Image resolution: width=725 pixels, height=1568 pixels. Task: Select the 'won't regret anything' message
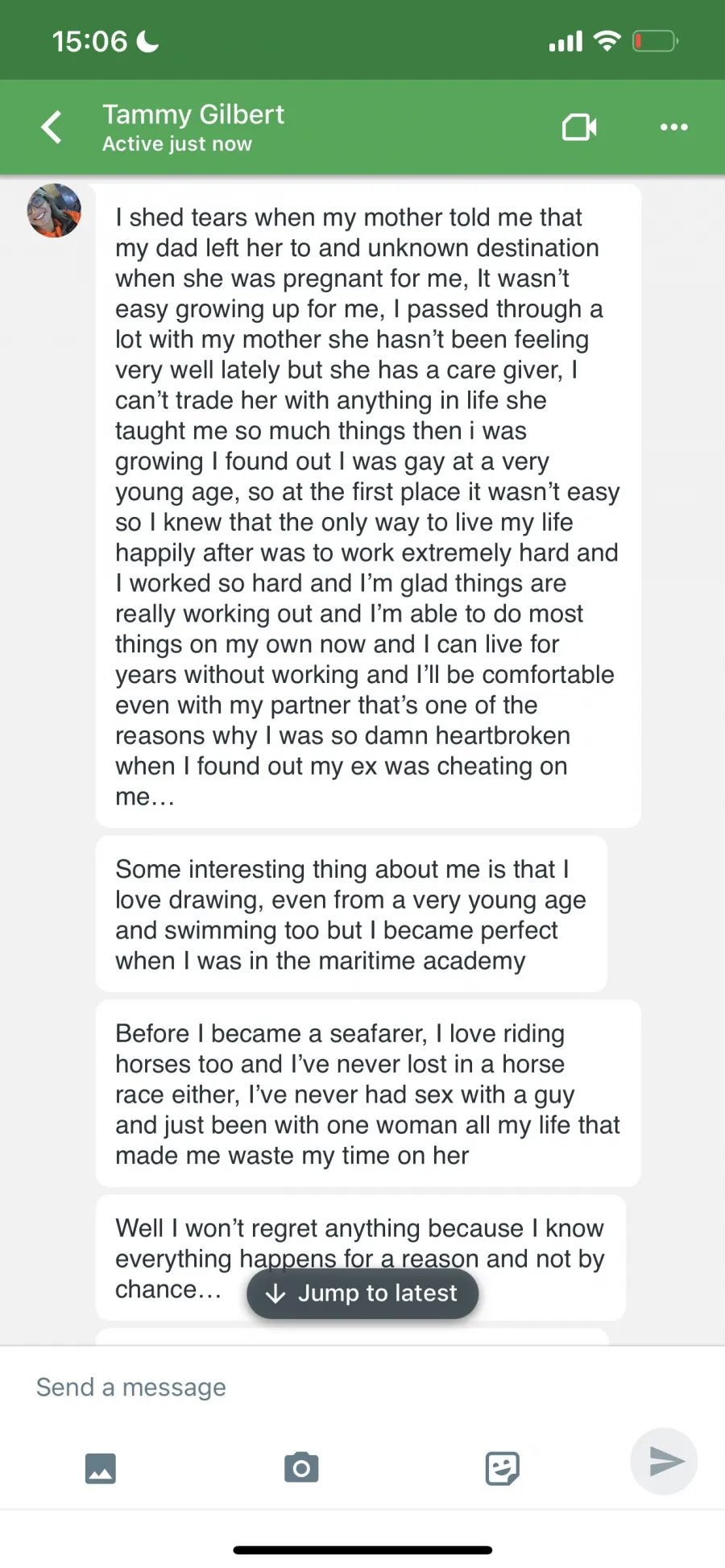361,1258
